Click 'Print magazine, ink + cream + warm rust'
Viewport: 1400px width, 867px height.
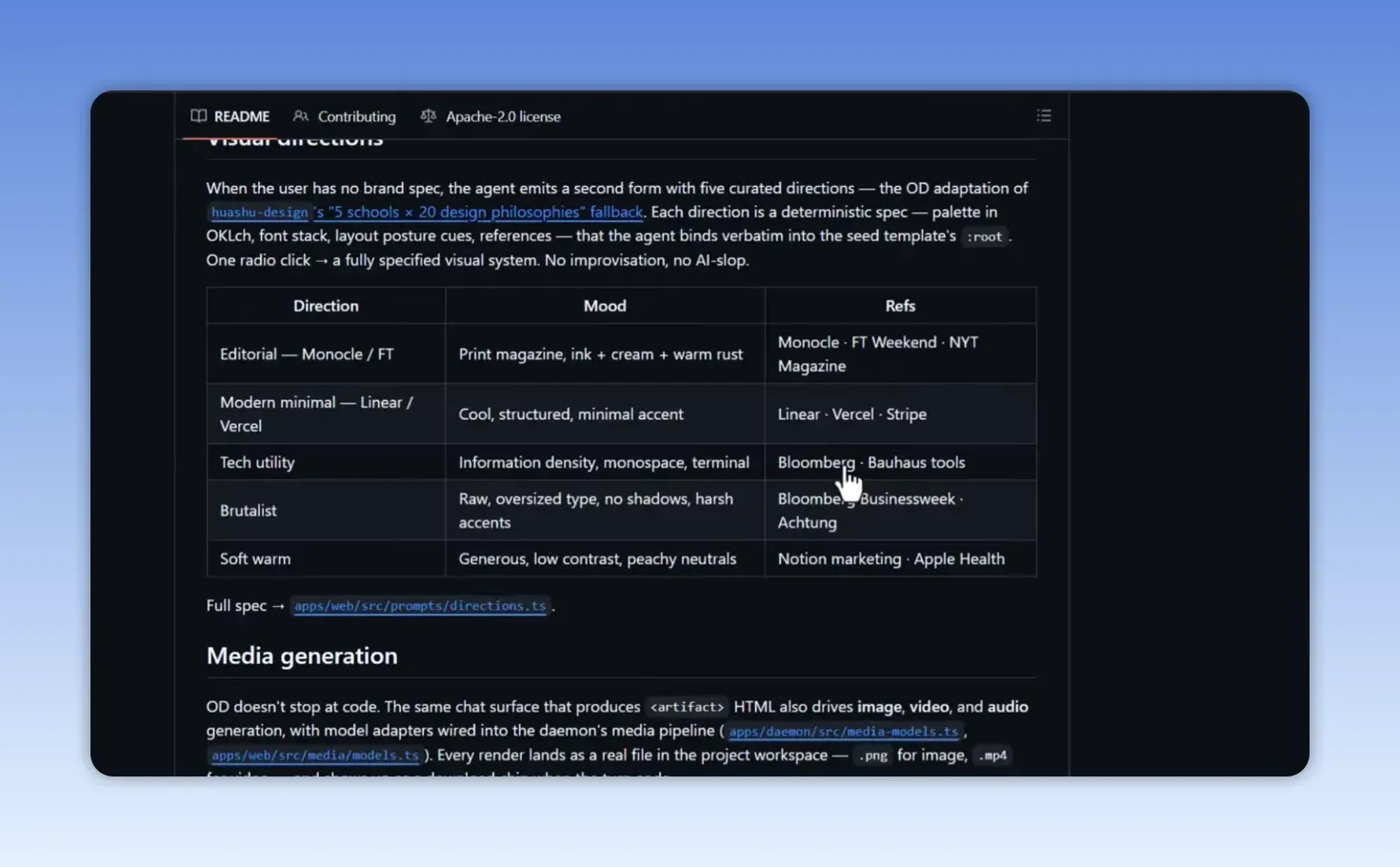[605, 354]
